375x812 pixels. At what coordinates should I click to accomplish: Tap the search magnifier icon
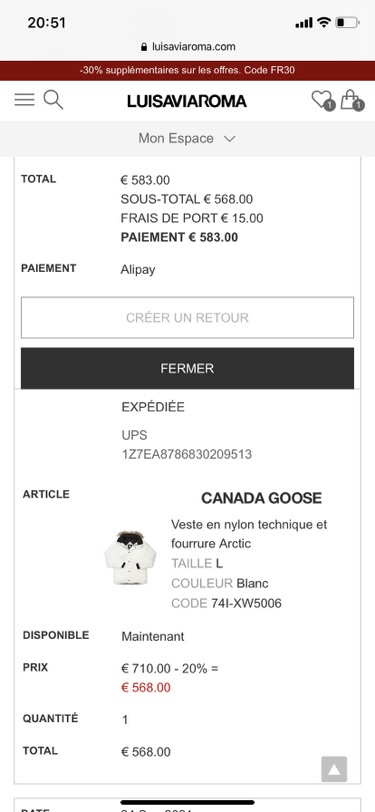53,99
